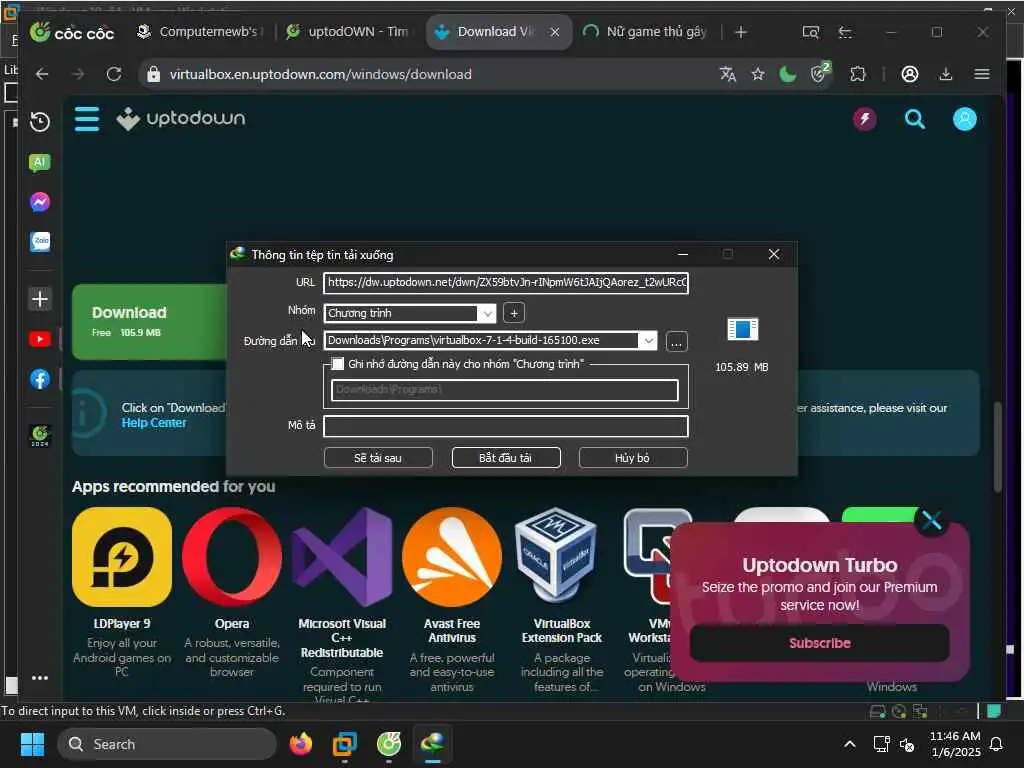1024x768 pixels.
Task: Open Messenger from the sidebar
Action: click(x=40, y=202)
